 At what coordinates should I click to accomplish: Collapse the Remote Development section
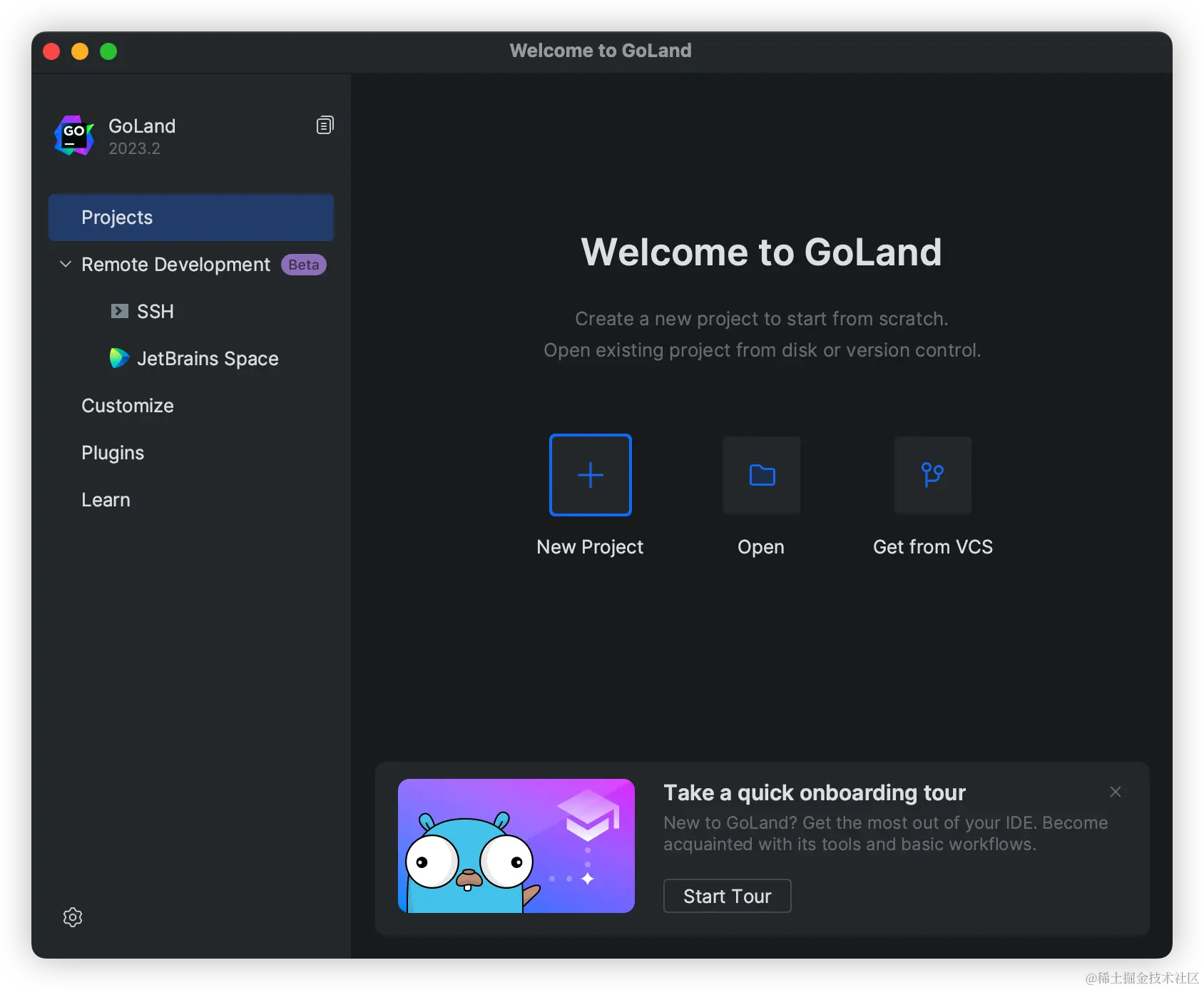coord(66,264)
